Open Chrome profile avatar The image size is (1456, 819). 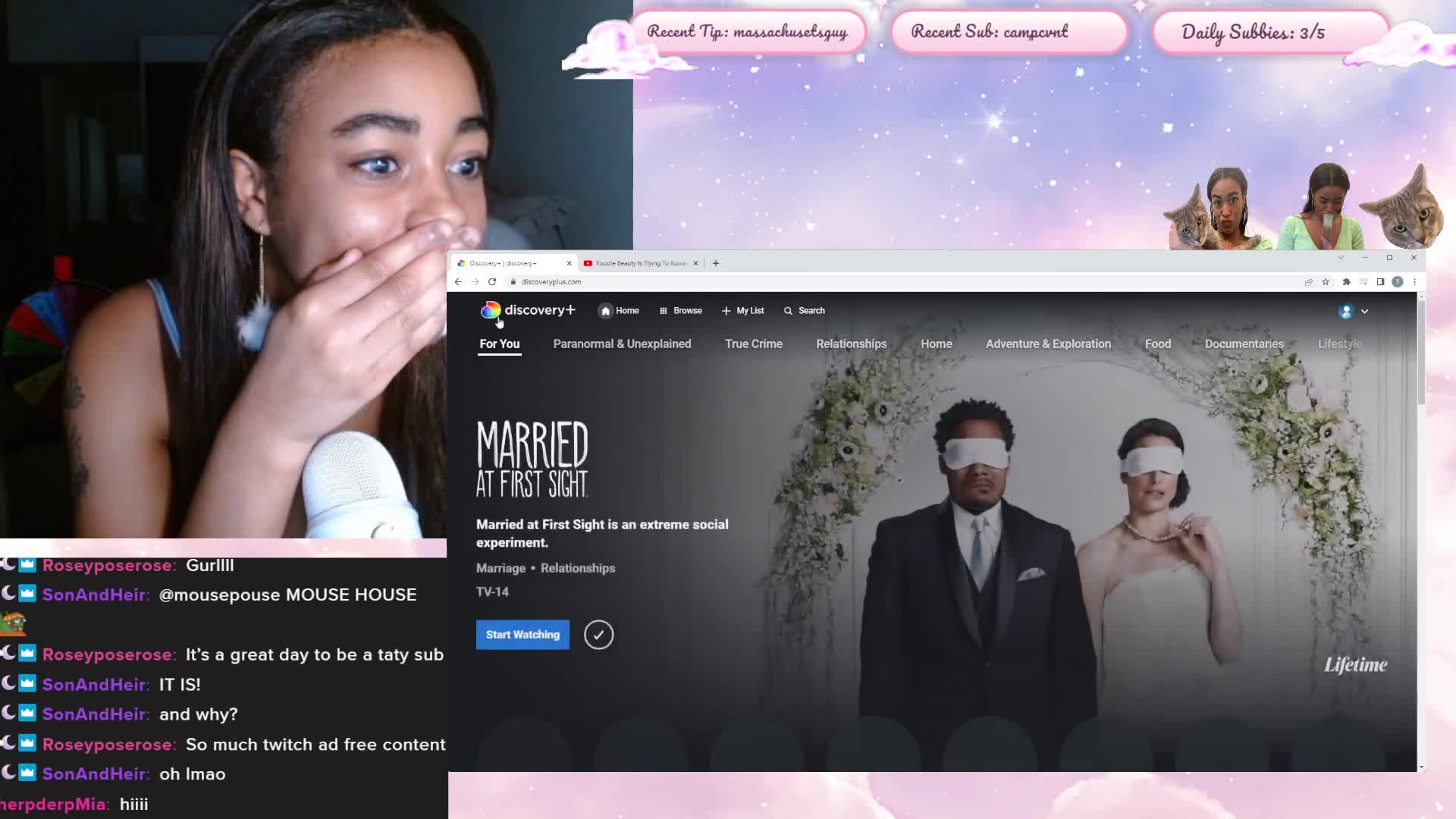coord(1398,281)
